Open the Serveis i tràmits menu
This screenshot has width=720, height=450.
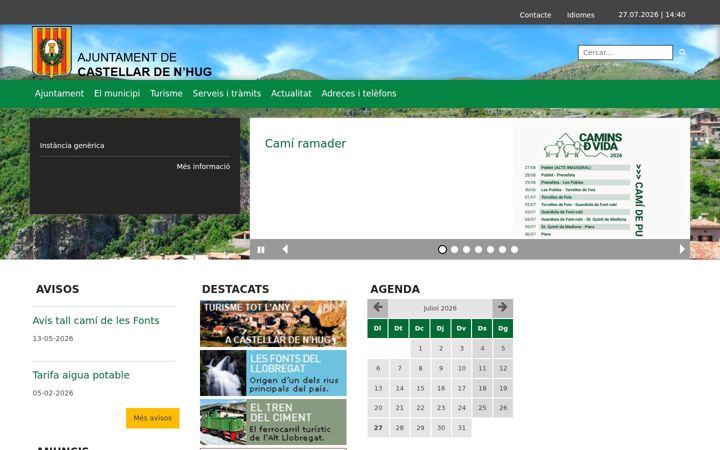(227, 93)
